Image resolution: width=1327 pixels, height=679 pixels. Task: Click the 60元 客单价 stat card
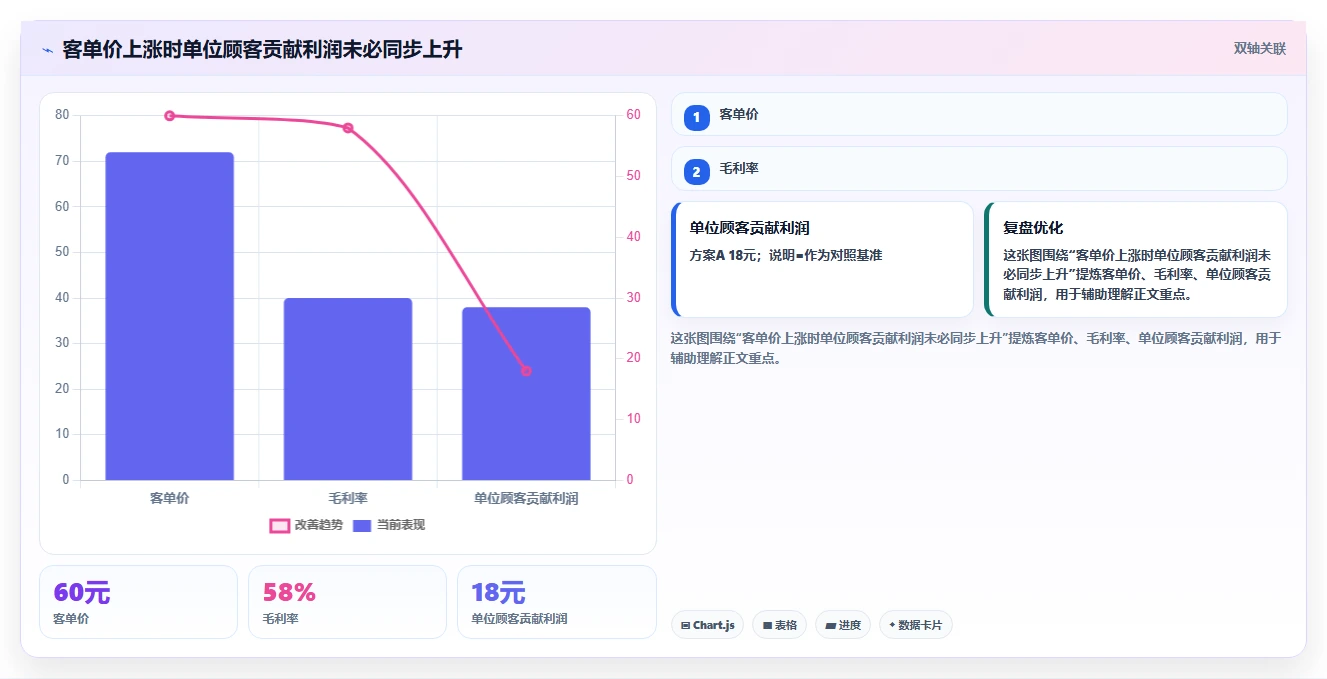(x=138, y=602)
